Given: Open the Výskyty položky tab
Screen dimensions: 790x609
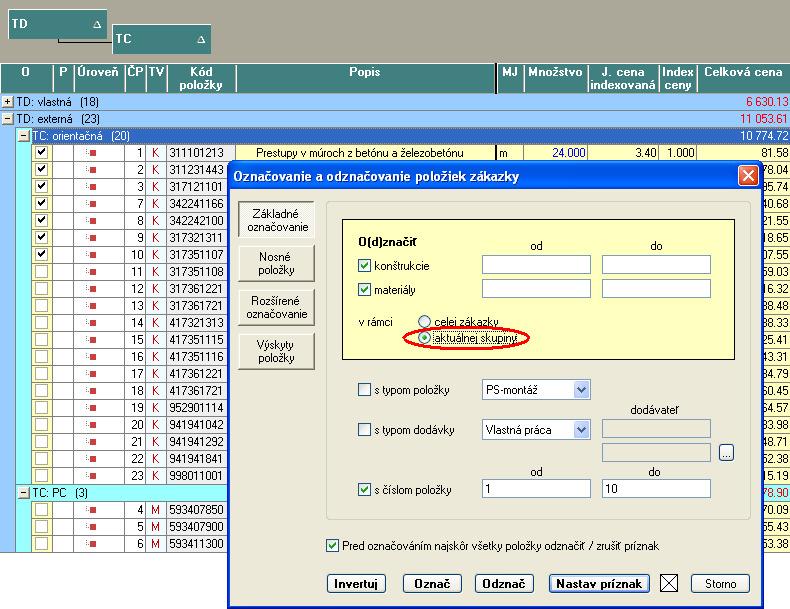Looking at the screenshot, I should coord(276,351).
